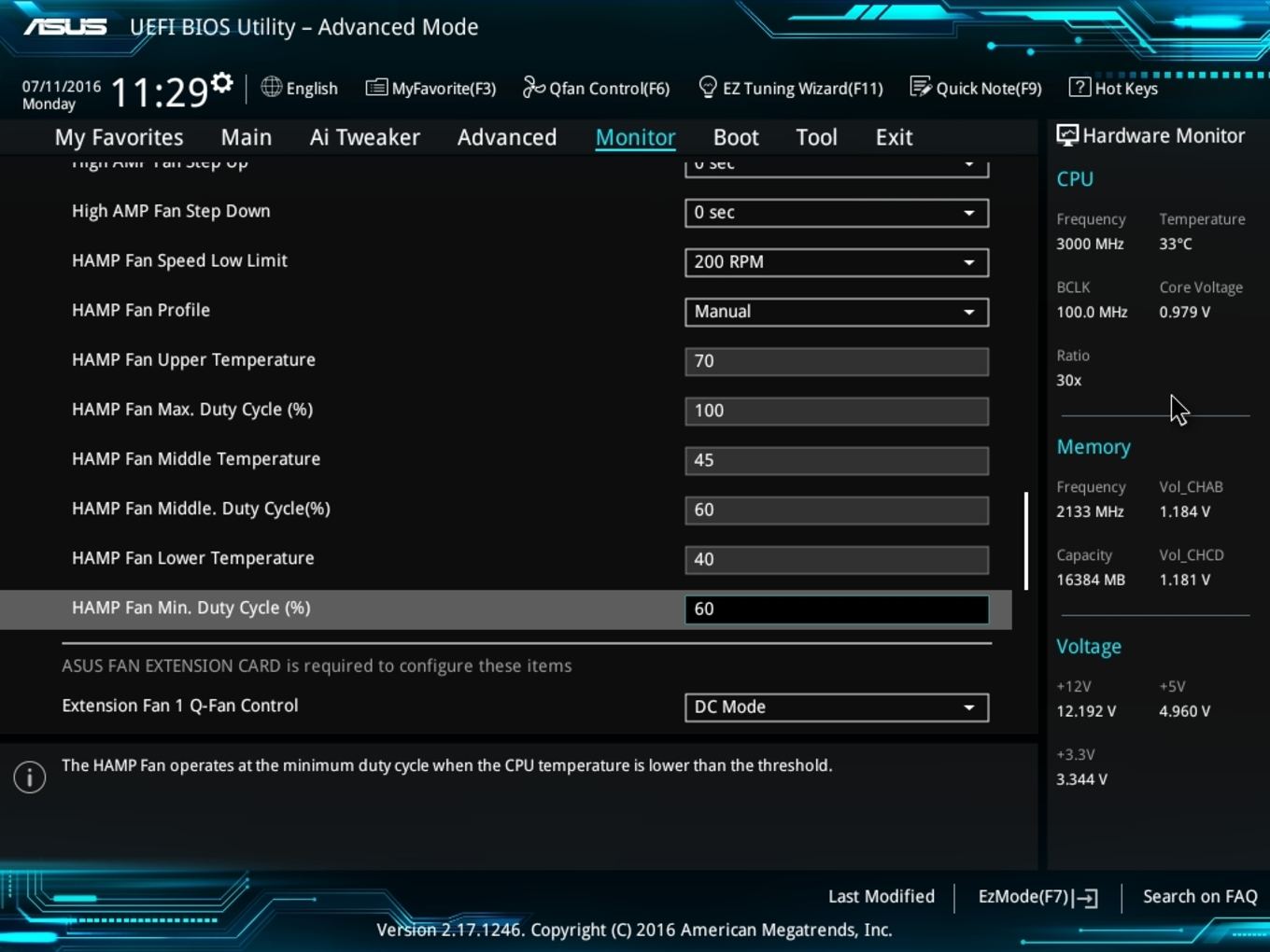Click the clock settings gear icon
1270x952 pixels.
coord(222,83)
